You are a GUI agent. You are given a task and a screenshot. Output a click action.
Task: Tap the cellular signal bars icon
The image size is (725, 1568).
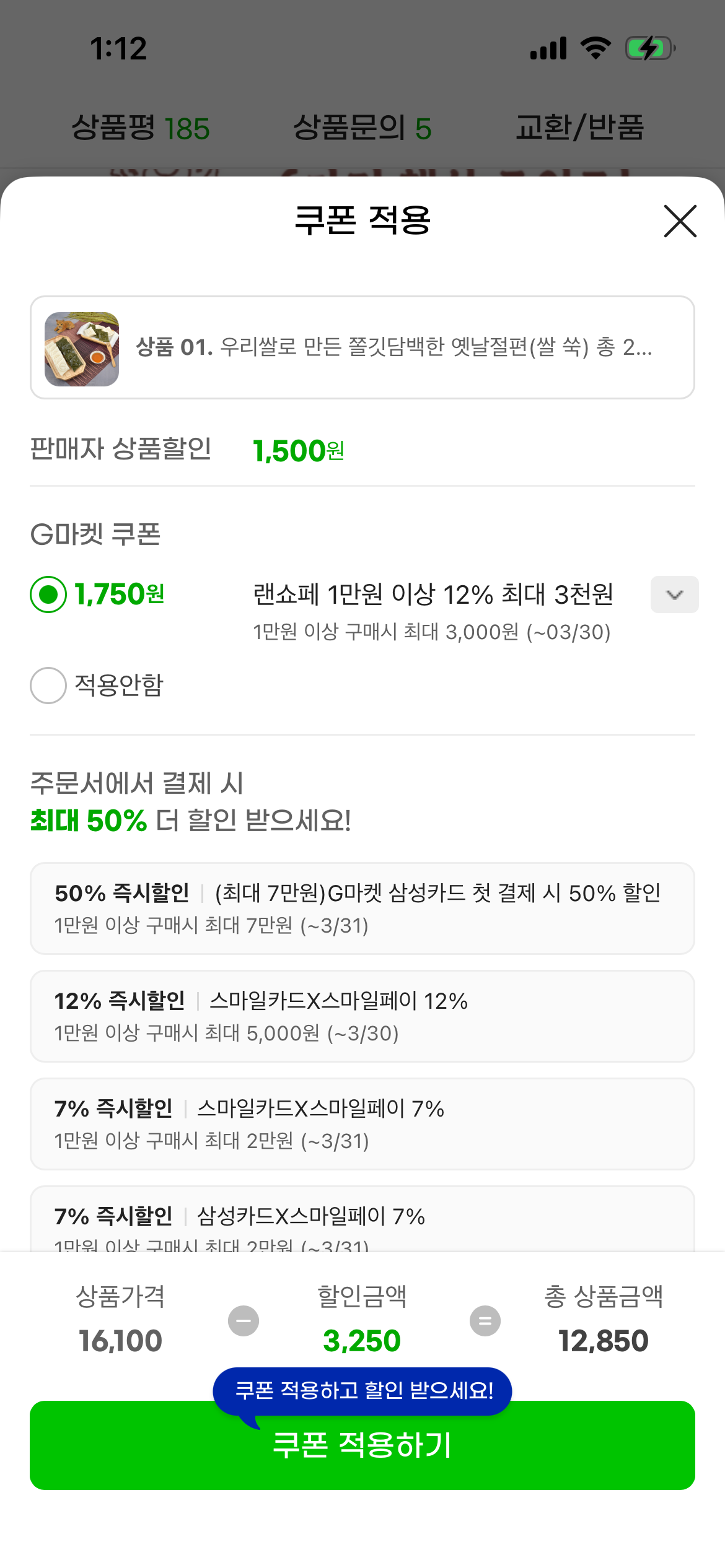[548, 48]
